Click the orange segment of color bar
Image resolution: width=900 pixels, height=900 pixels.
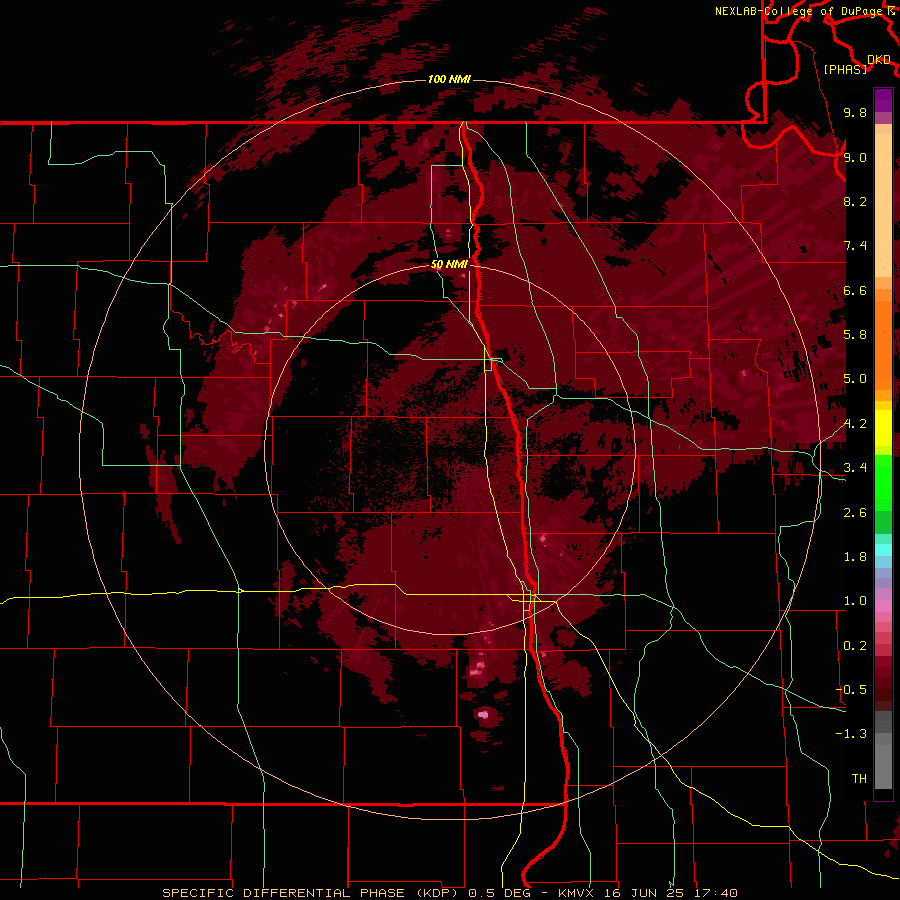pyautogui.click(x=883, y=344)
